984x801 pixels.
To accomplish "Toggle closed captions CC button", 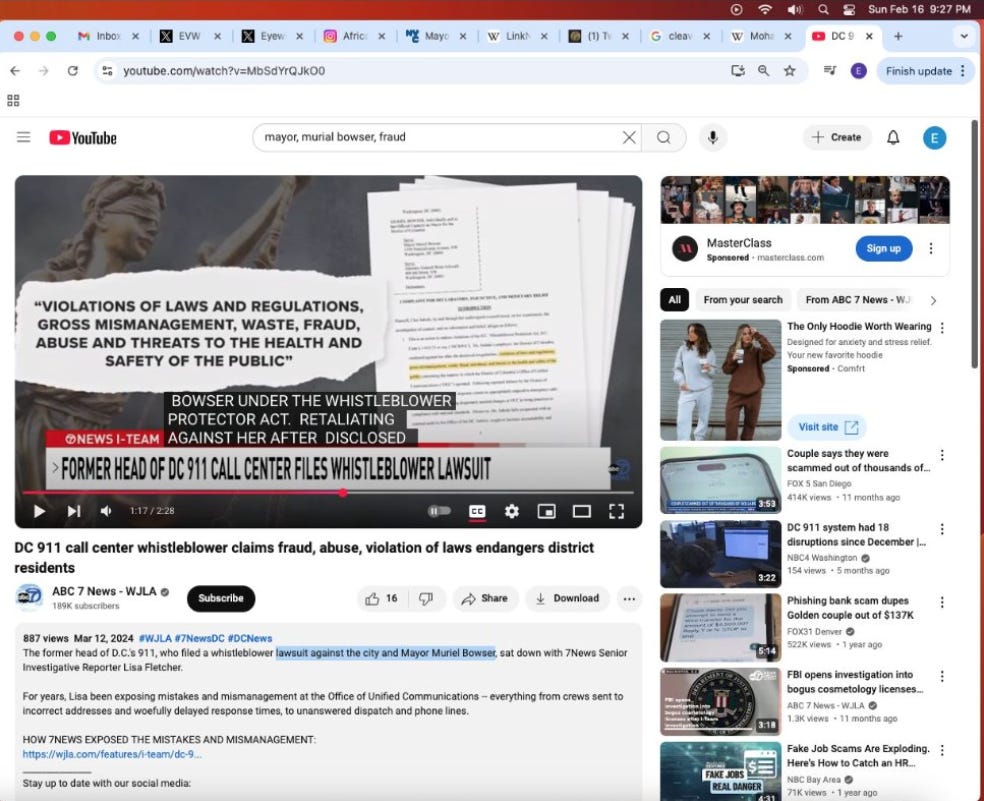I will (477, 512).
